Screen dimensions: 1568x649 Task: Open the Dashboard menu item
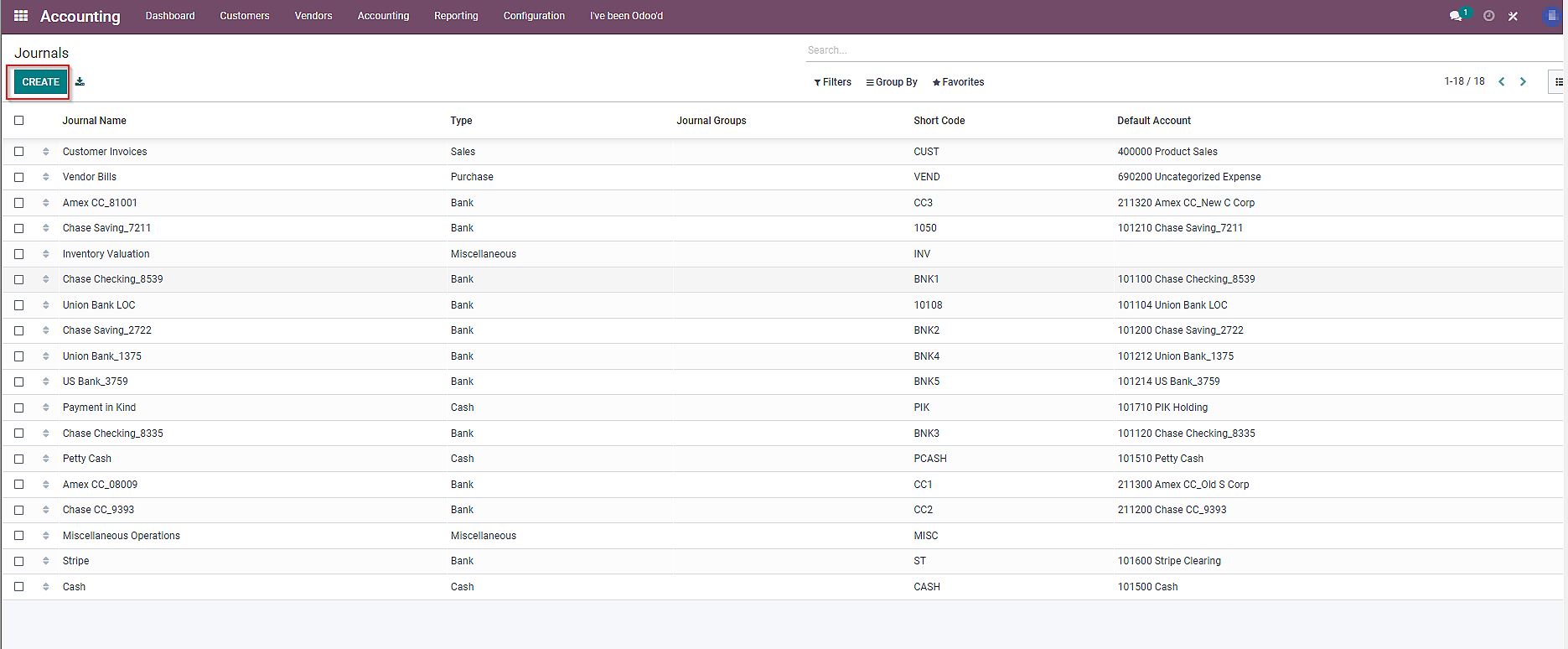[x=170, y=16]
